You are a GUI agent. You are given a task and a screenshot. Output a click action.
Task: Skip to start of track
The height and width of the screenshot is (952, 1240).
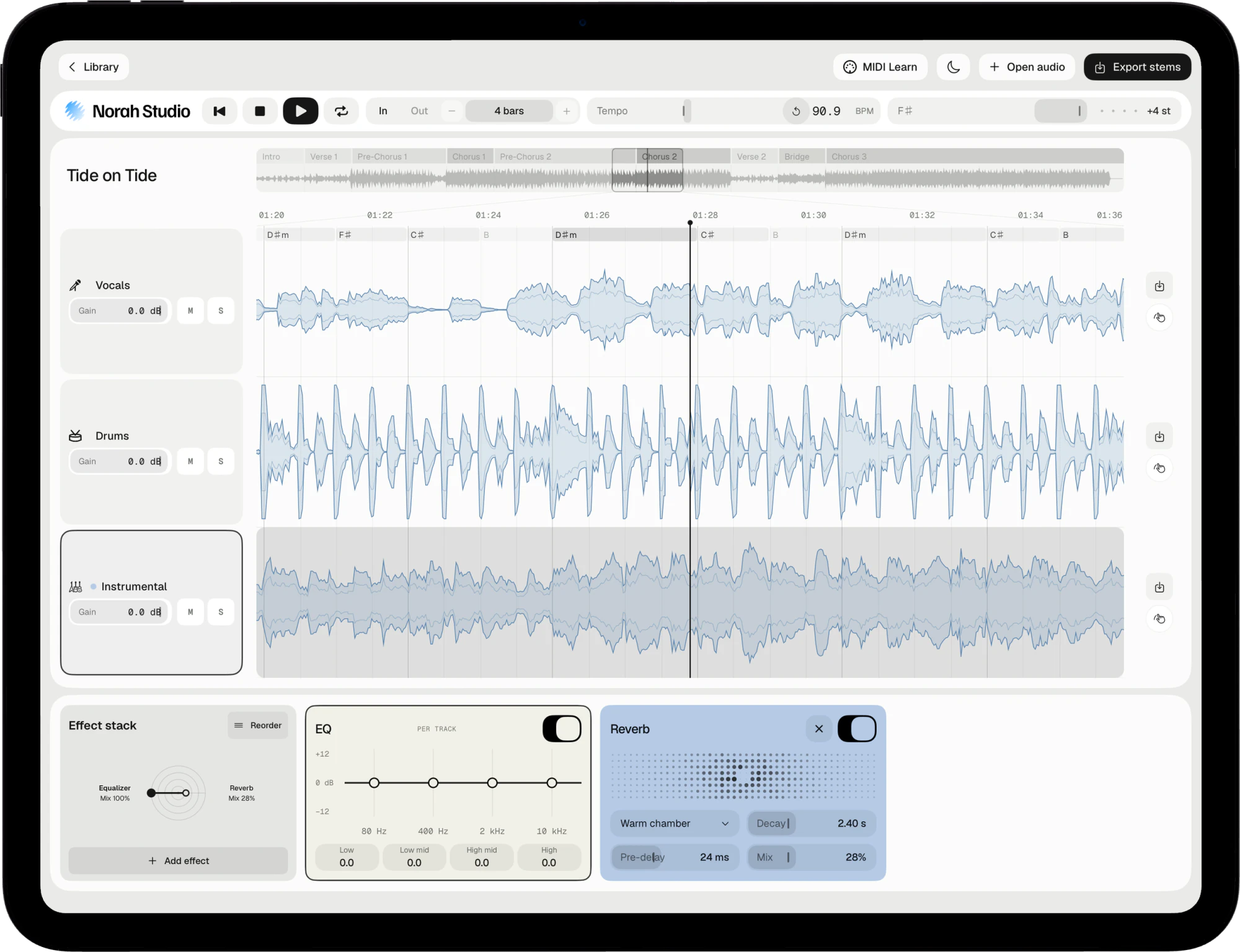(219, 111)
